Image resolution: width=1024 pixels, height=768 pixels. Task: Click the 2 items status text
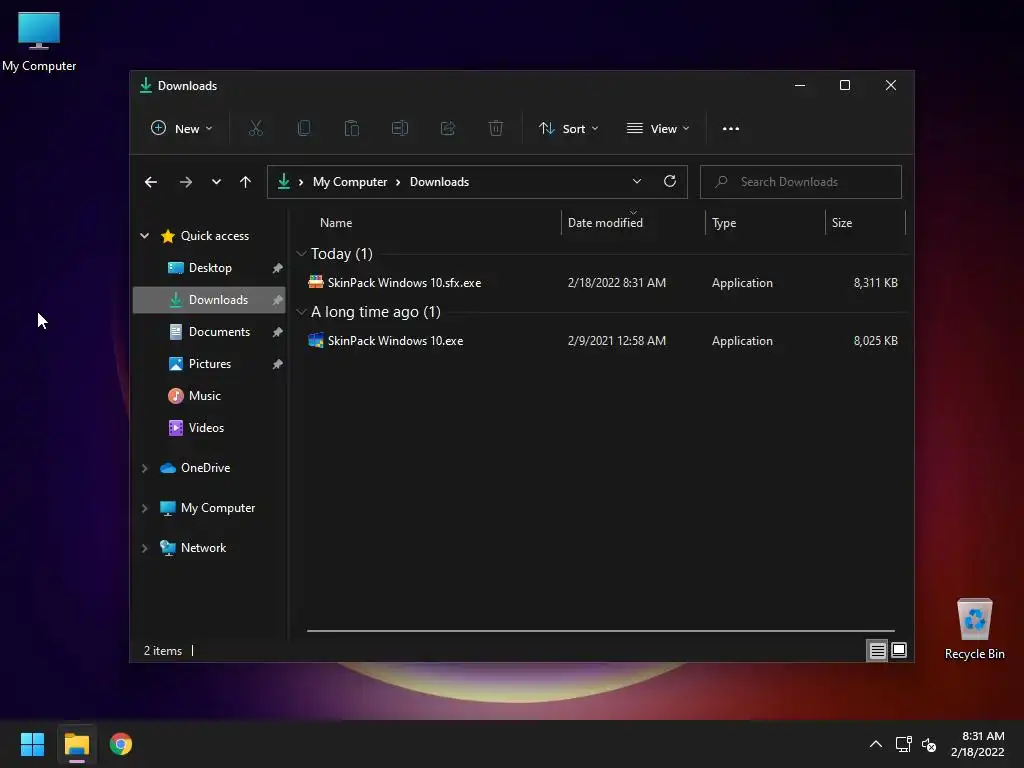(x=163, y=651)
